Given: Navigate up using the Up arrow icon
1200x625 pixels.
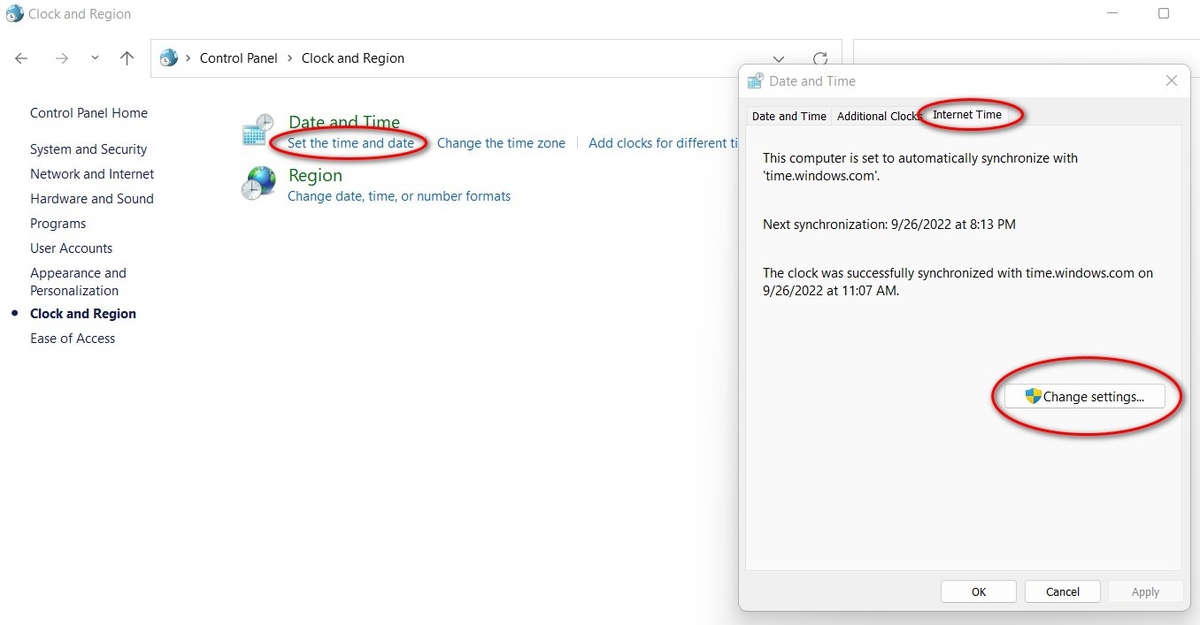Looking at the screenshot, I should pyautogui.click(x=126, y=58).
